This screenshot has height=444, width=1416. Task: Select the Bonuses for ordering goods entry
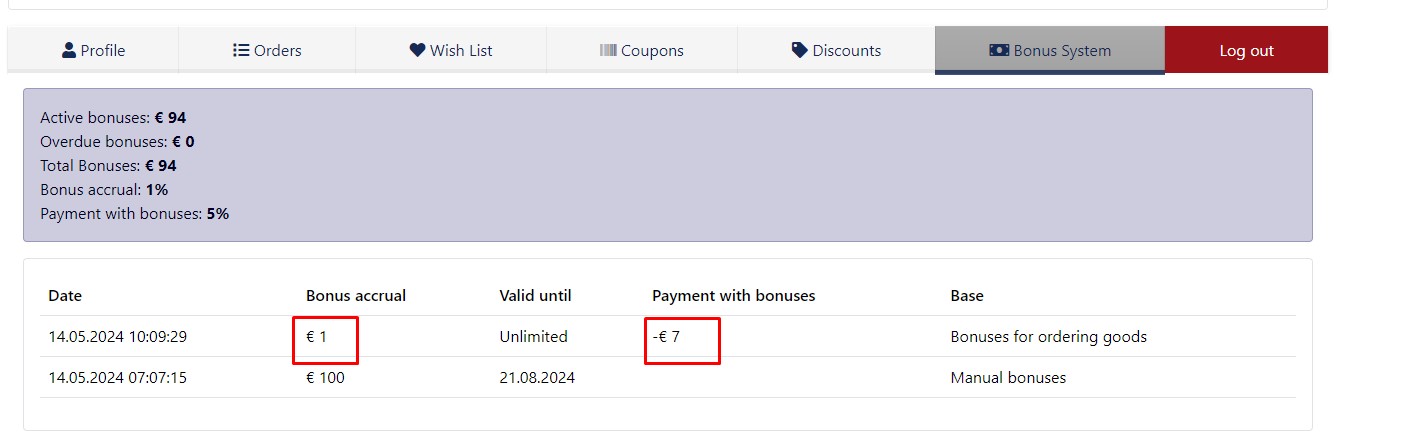[x=1048, y=337]
